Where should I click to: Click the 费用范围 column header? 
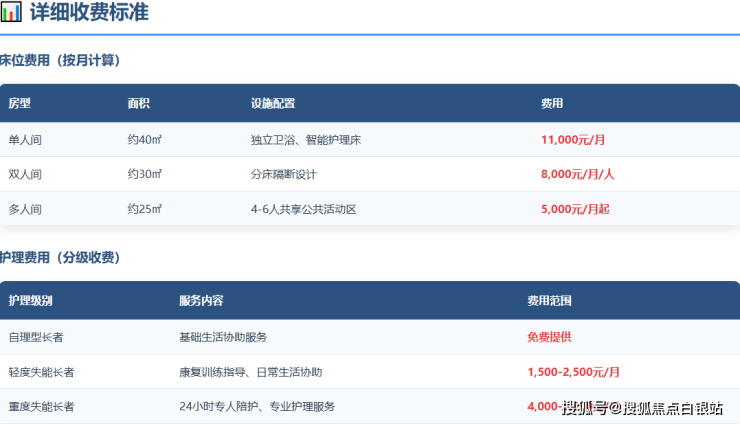550,300
